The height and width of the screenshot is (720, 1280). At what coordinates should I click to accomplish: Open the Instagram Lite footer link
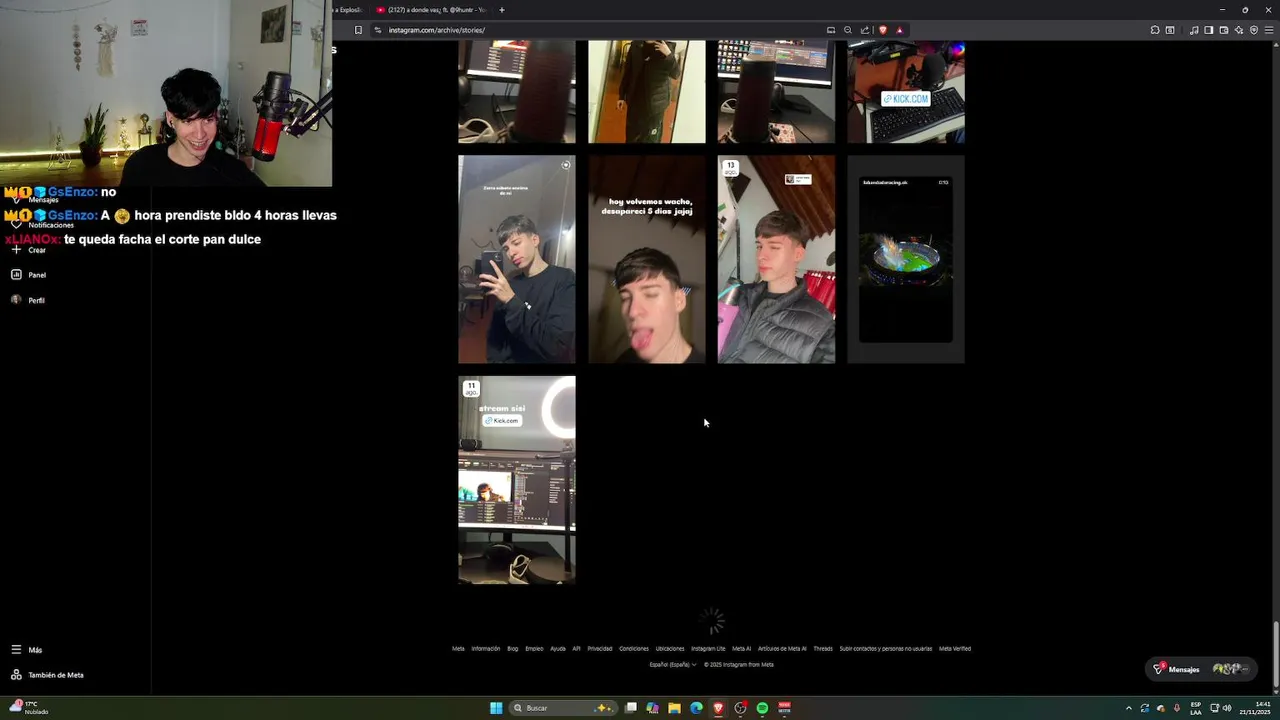pos(708,649)
